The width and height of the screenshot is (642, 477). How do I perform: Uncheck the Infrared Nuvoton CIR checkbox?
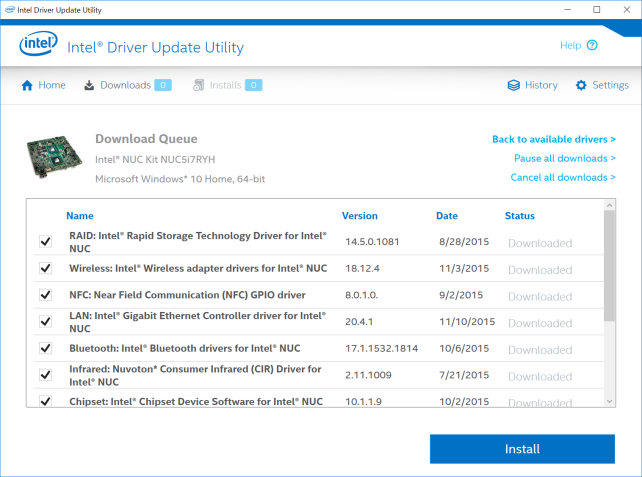45,375
